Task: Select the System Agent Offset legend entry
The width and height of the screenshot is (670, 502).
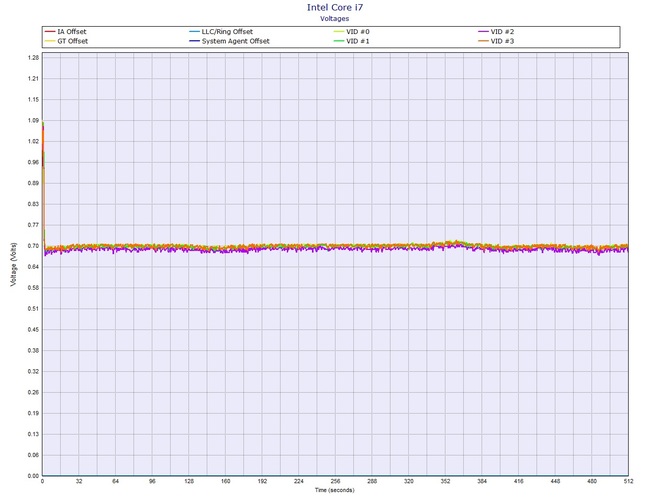Action: tap(229, 41)
